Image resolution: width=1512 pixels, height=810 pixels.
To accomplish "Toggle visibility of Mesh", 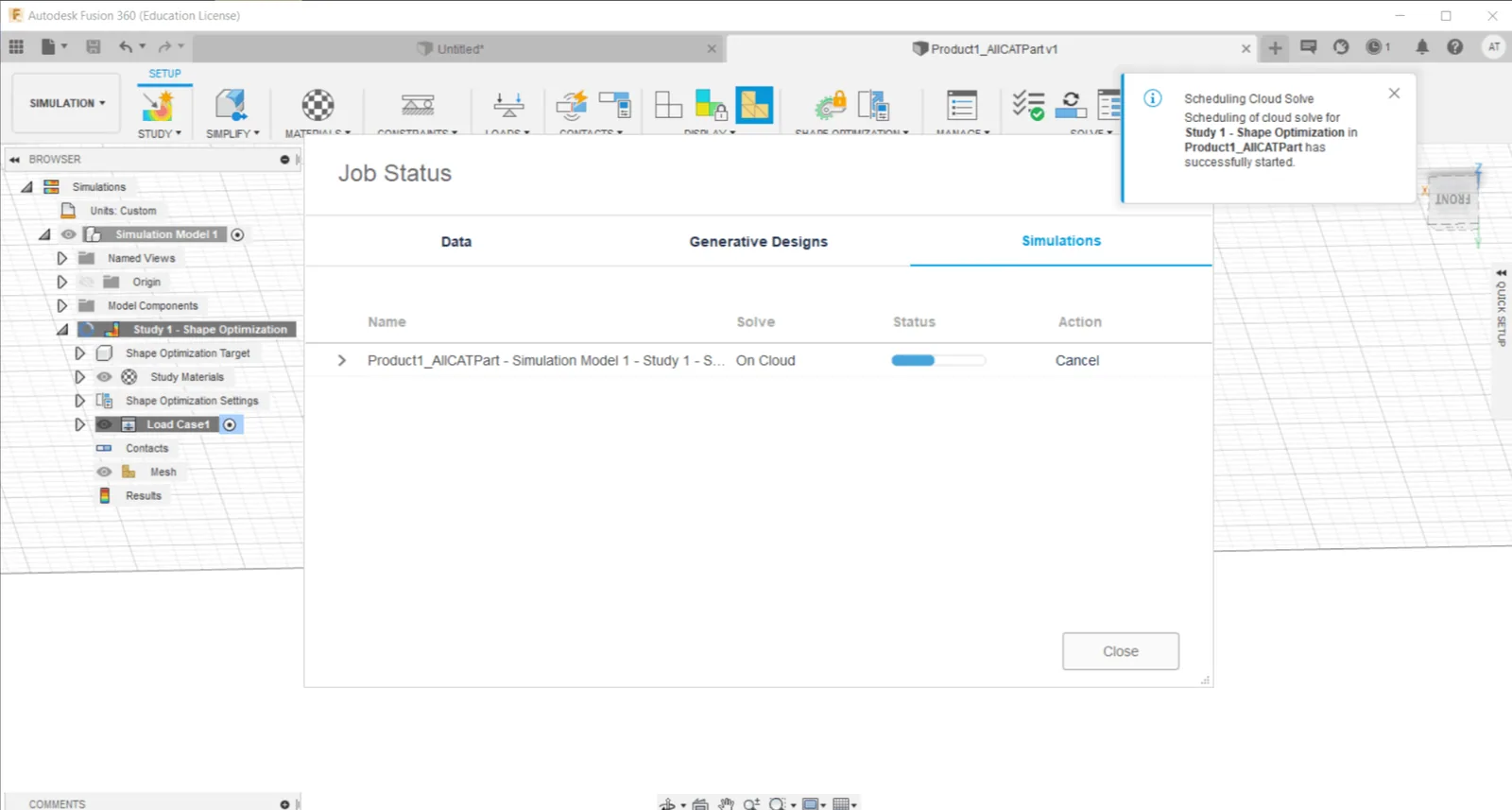I will [x=104, y=472].
